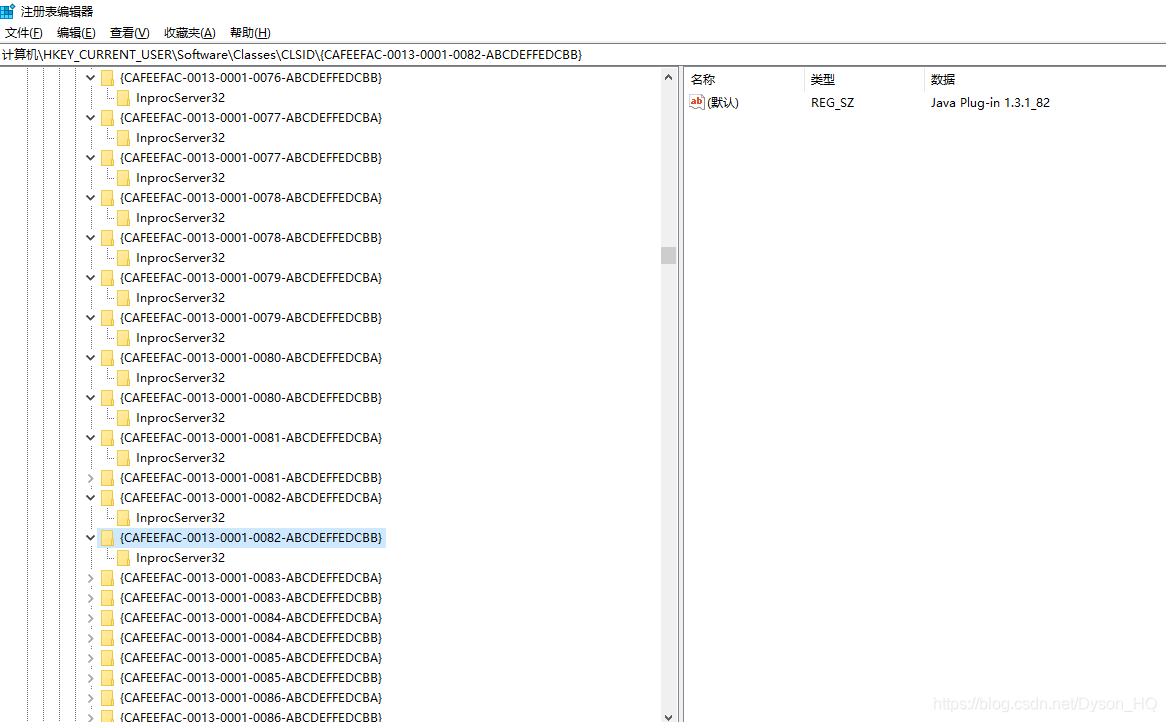Collapse the 0080-ABCDEFFEDCBB key

coord(90,398)
